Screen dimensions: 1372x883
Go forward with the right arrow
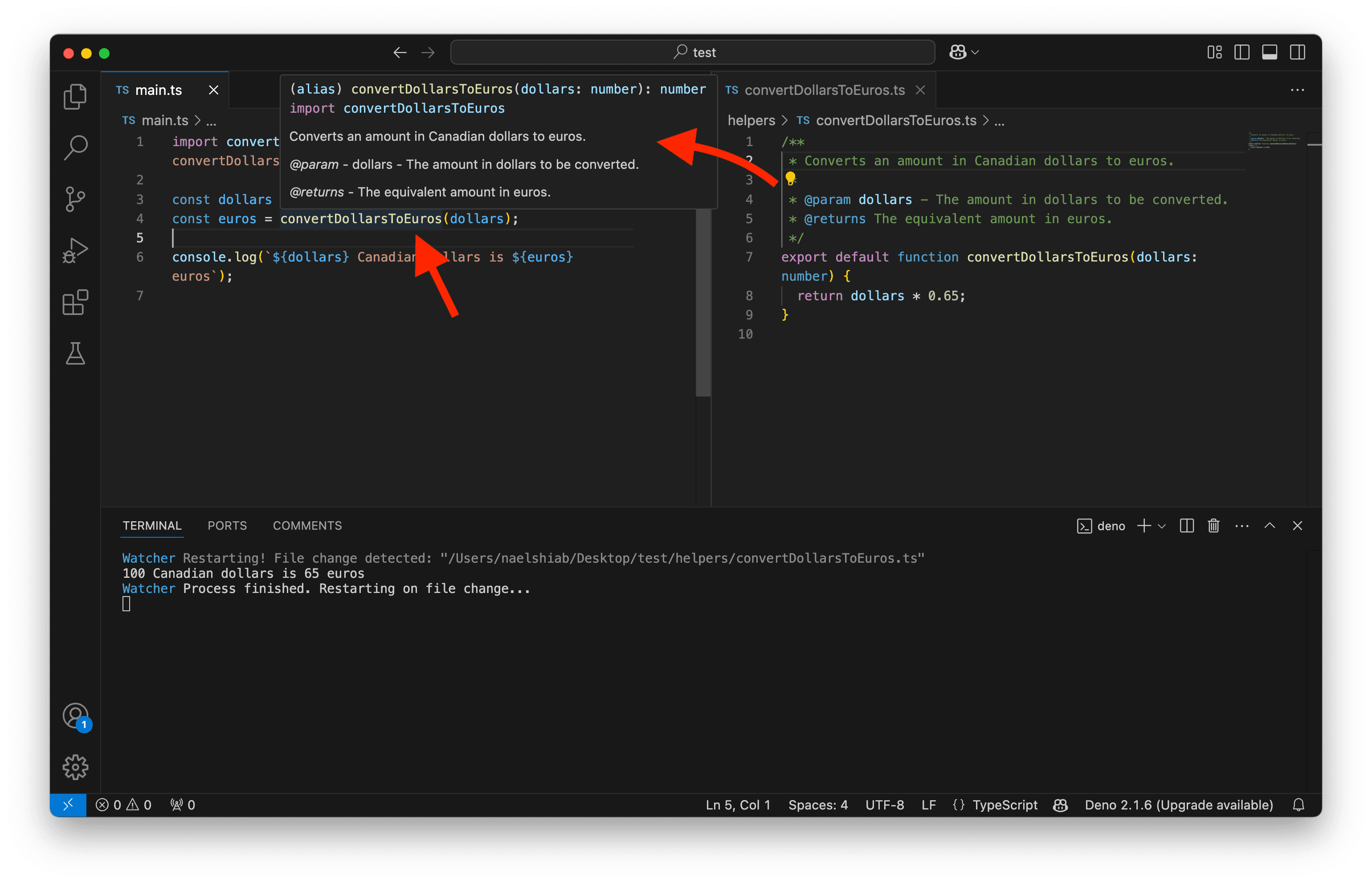point(428,53)
